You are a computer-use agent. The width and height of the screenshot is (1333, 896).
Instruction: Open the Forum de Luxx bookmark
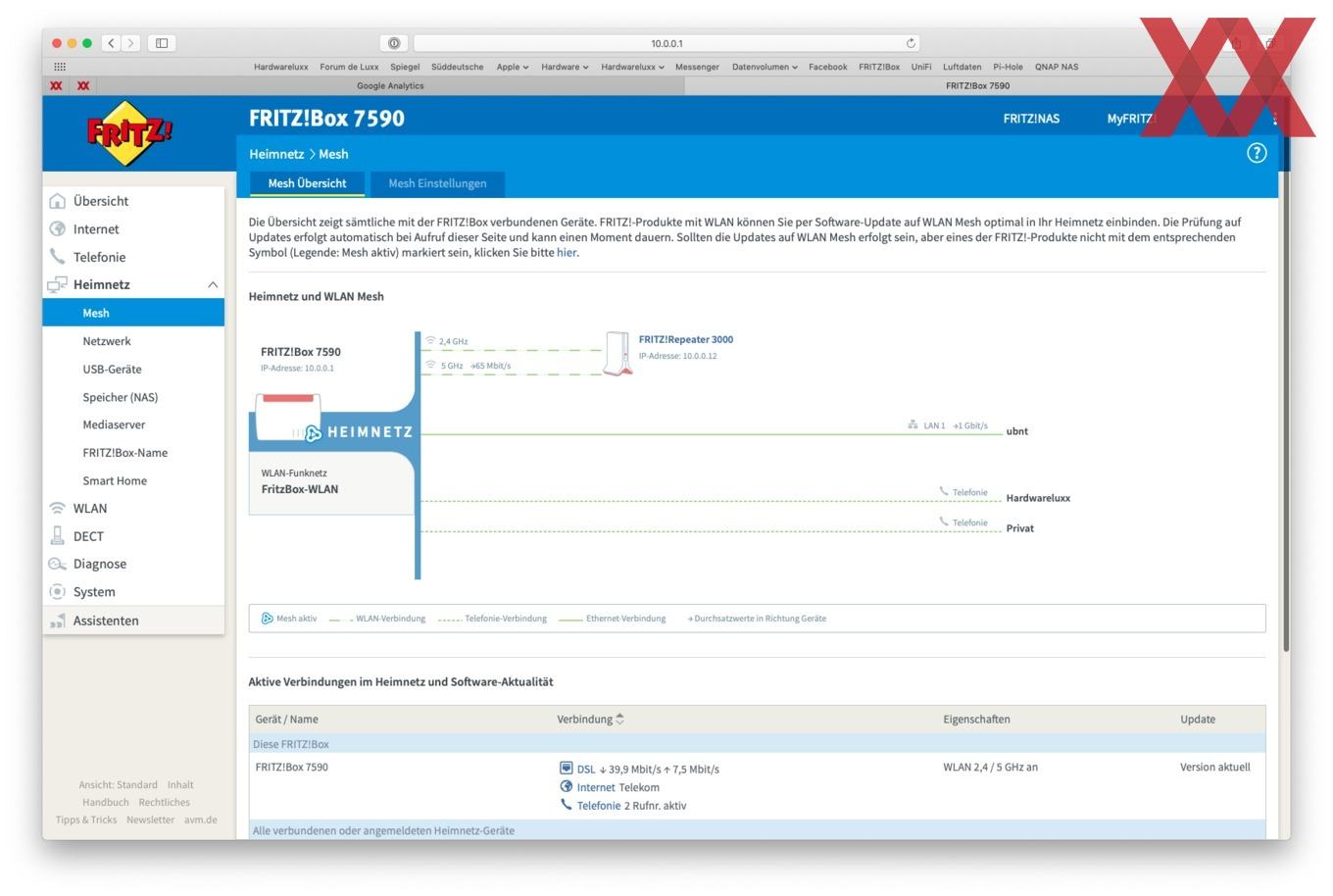tap(349, 67)
